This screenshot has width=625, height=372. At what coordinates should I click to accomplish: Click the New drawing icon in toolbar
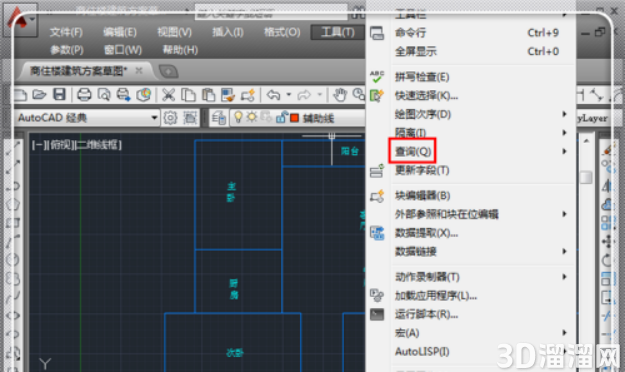pos(20,95)
